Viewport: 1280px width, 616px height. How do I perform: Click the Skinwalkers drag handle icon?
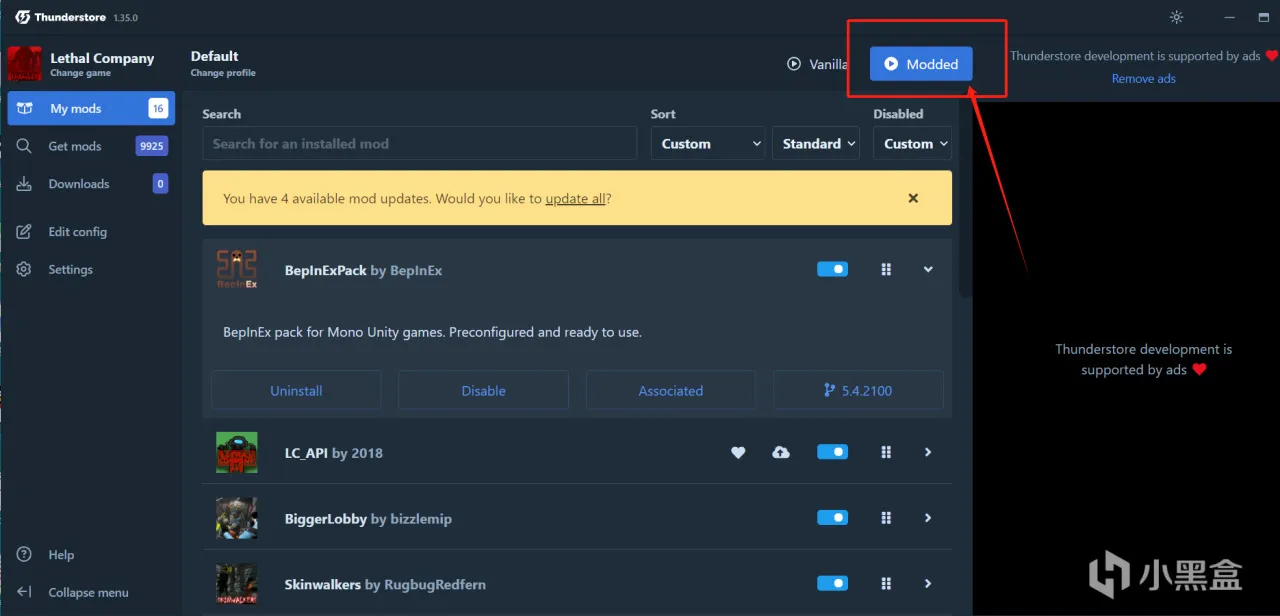[x=886, y=584]
